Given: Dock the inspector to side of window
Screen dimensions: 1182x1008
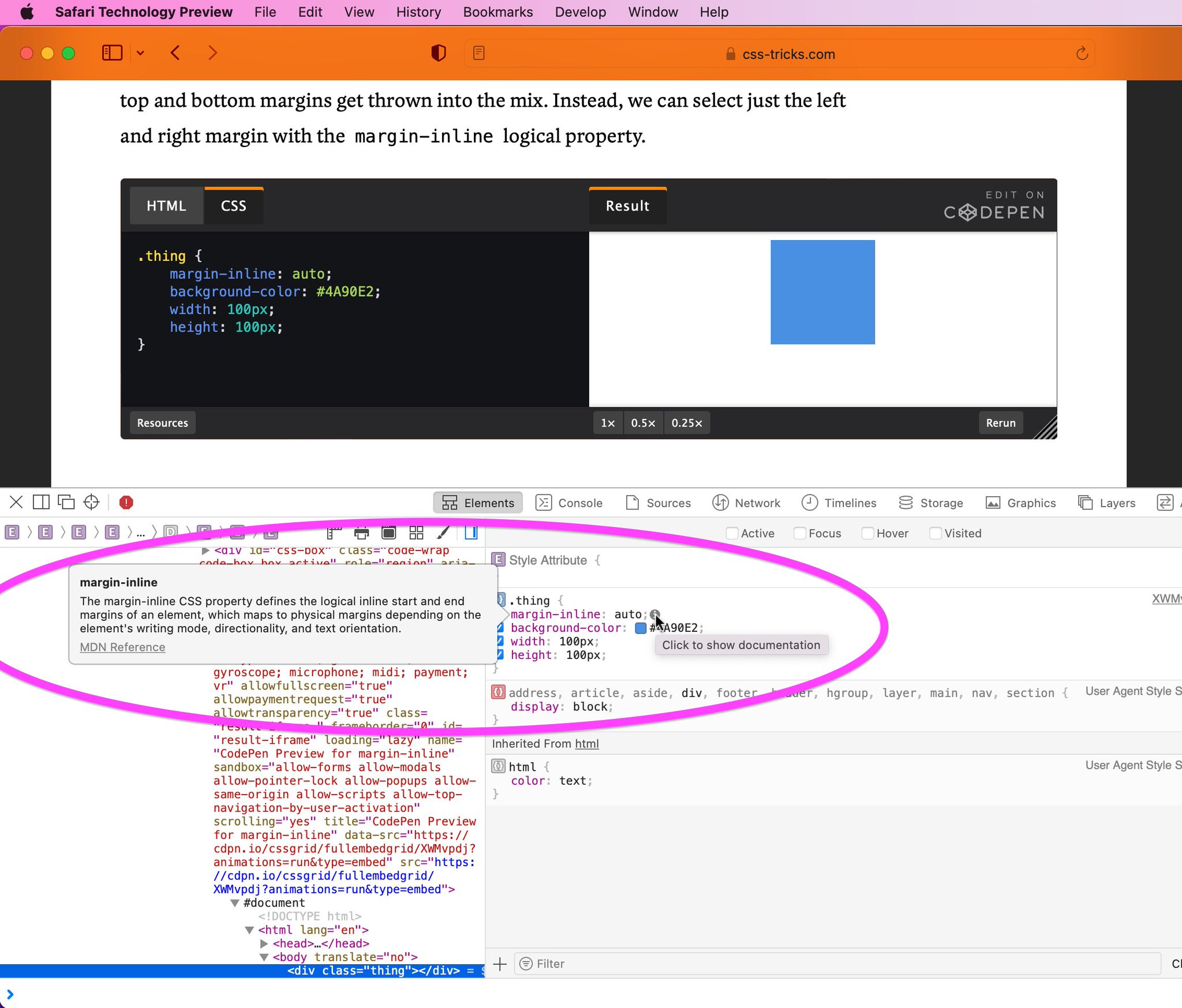Looking at the screenshot, I should (x=41, y=503).
